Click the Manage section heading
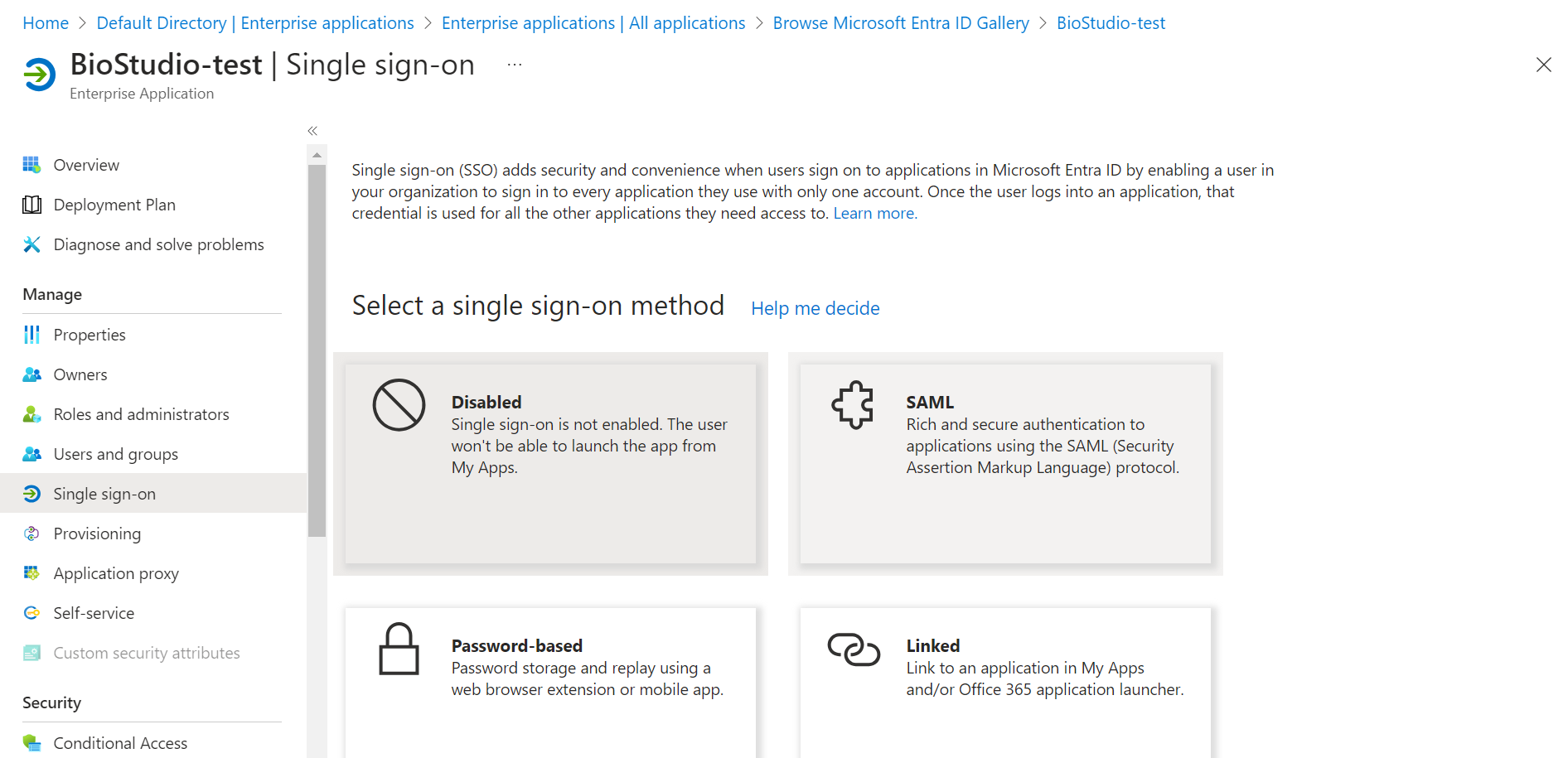Screen dimensions: 1568x758 click(52, 294)
